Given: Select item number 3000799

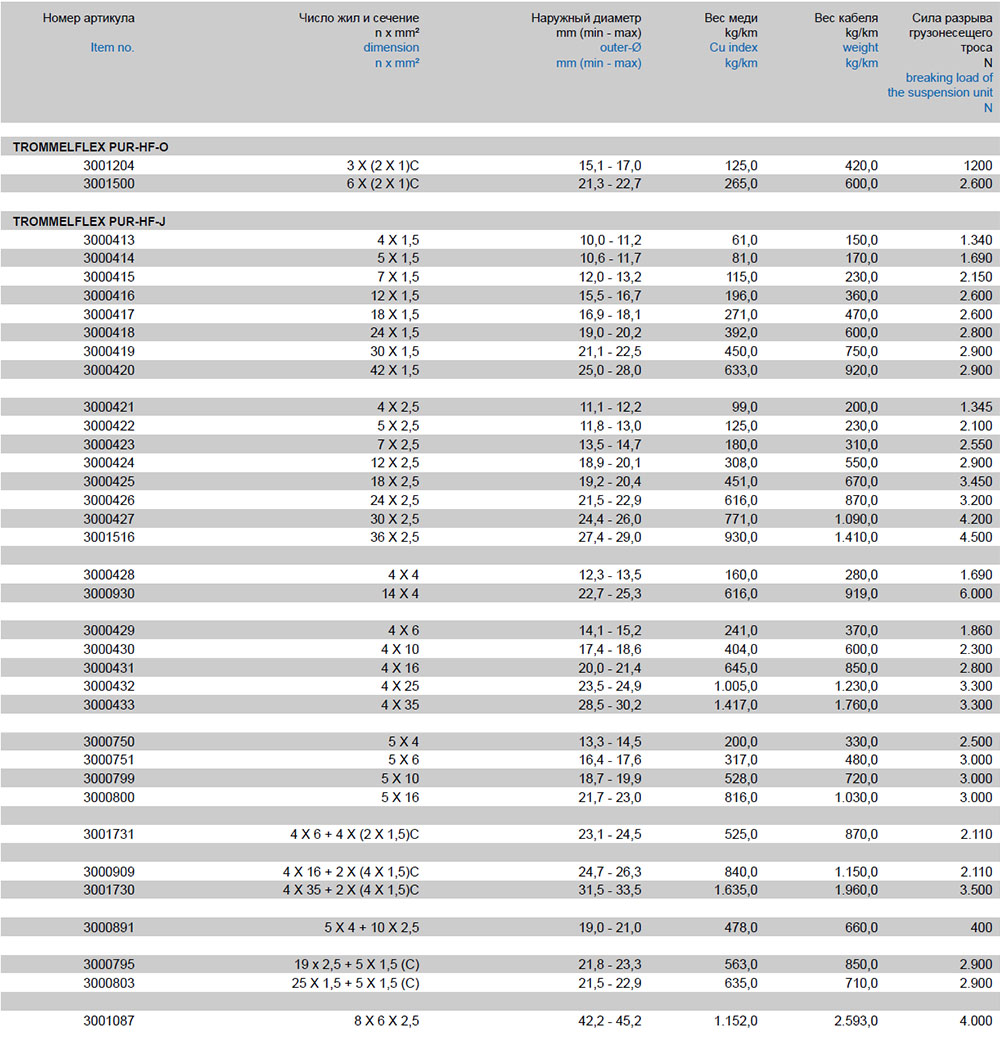Looking at the screenshot, I should coord(109,779).
